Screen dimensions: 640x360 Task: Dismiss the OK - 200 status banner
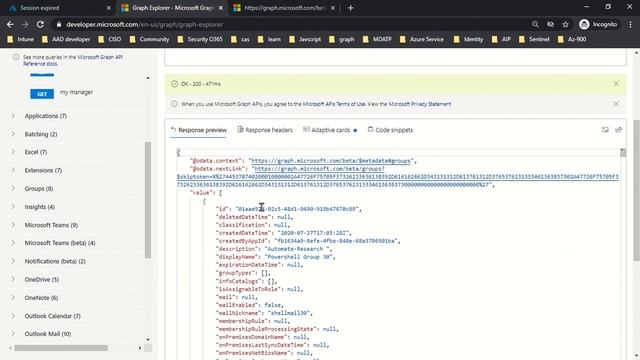pyautogui.click(x=616, y=84)
